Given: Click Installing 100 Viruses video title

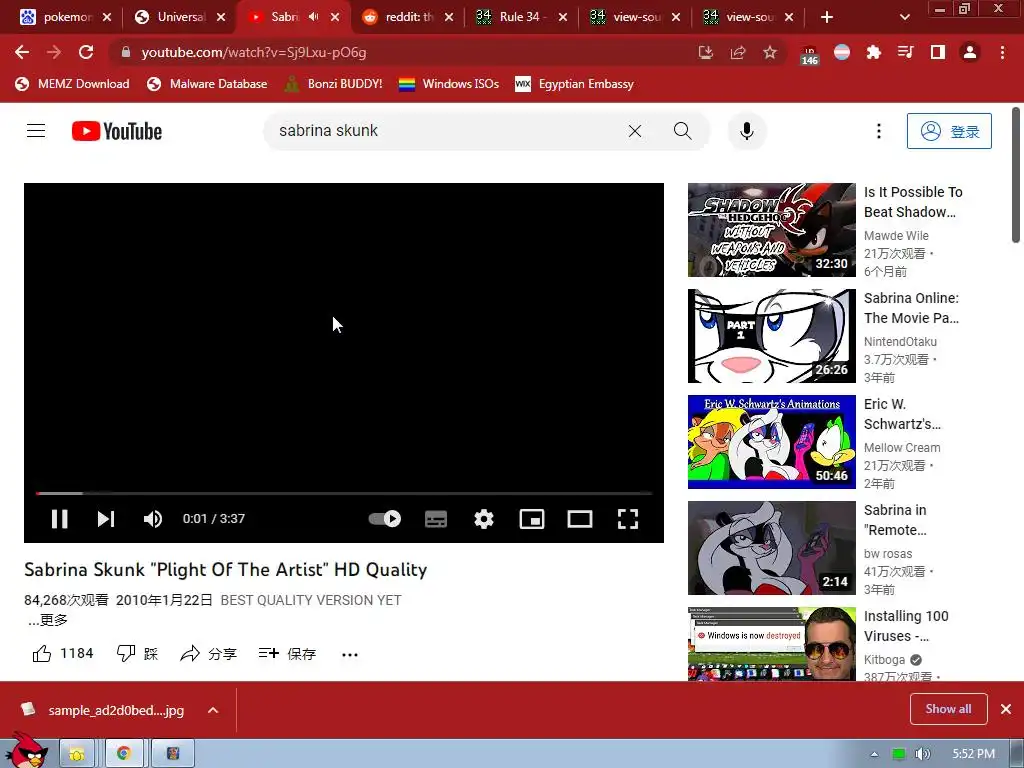Looking at the screenshot, I should (x=906, y=626).
